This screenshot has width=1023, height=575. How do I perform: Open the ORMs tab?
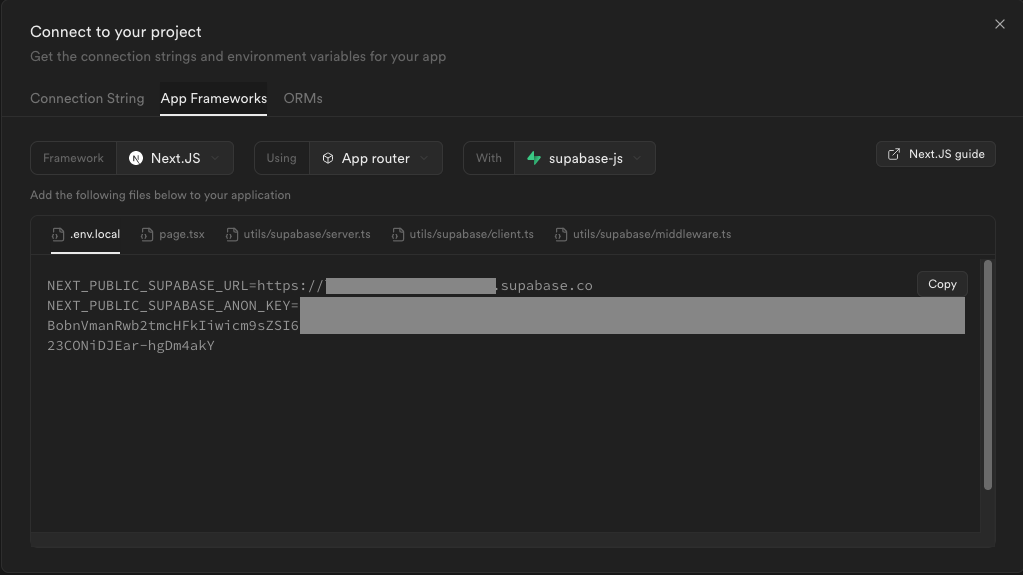tap(303, 99)
